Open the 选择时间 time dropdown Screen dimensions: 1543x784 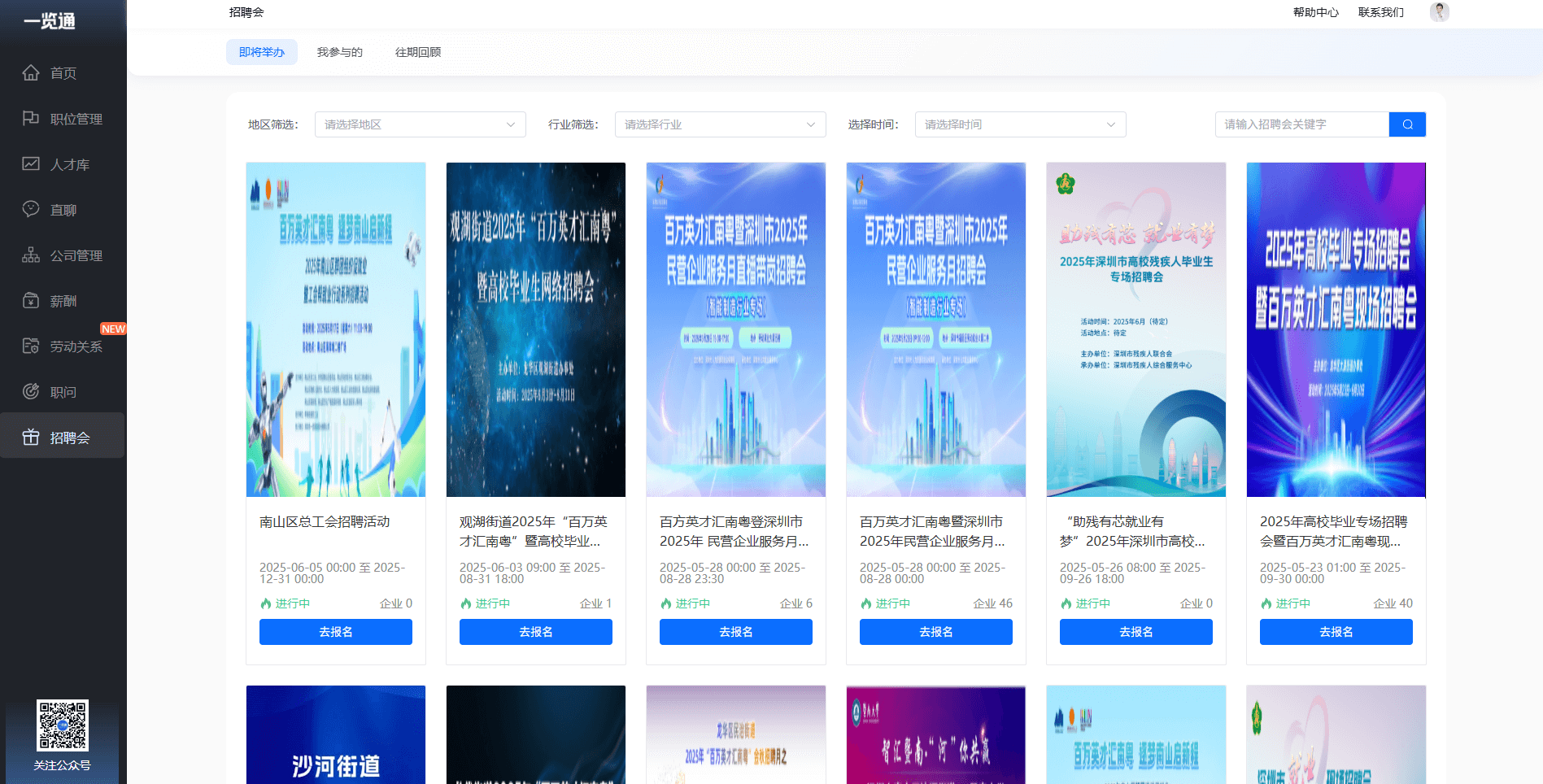coord(1021,124)
